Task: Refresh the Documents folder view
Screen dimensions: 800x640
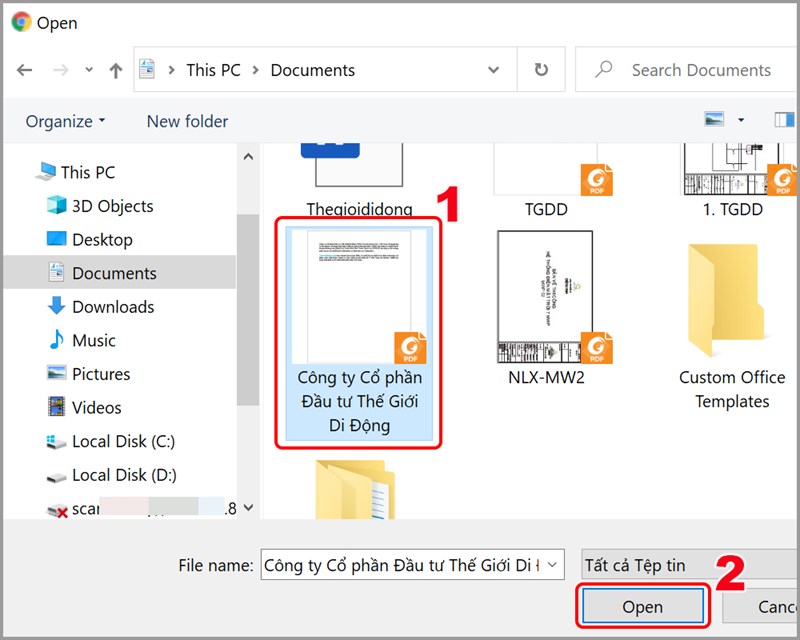Action: 541,70
